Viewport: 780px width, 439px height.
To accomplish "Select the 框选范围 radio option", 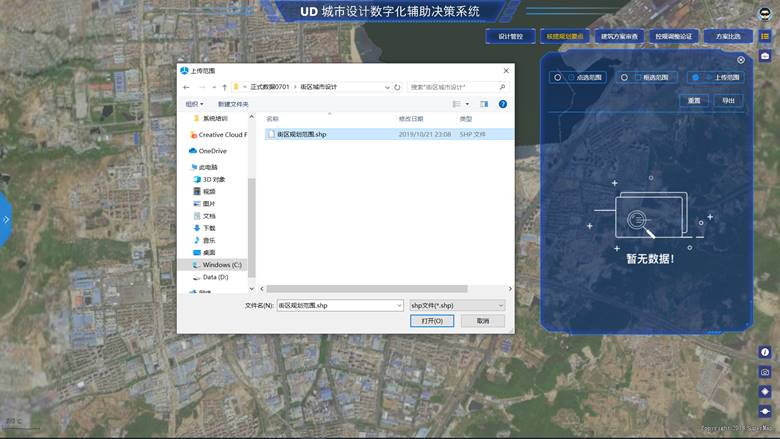I will point(624,78).
